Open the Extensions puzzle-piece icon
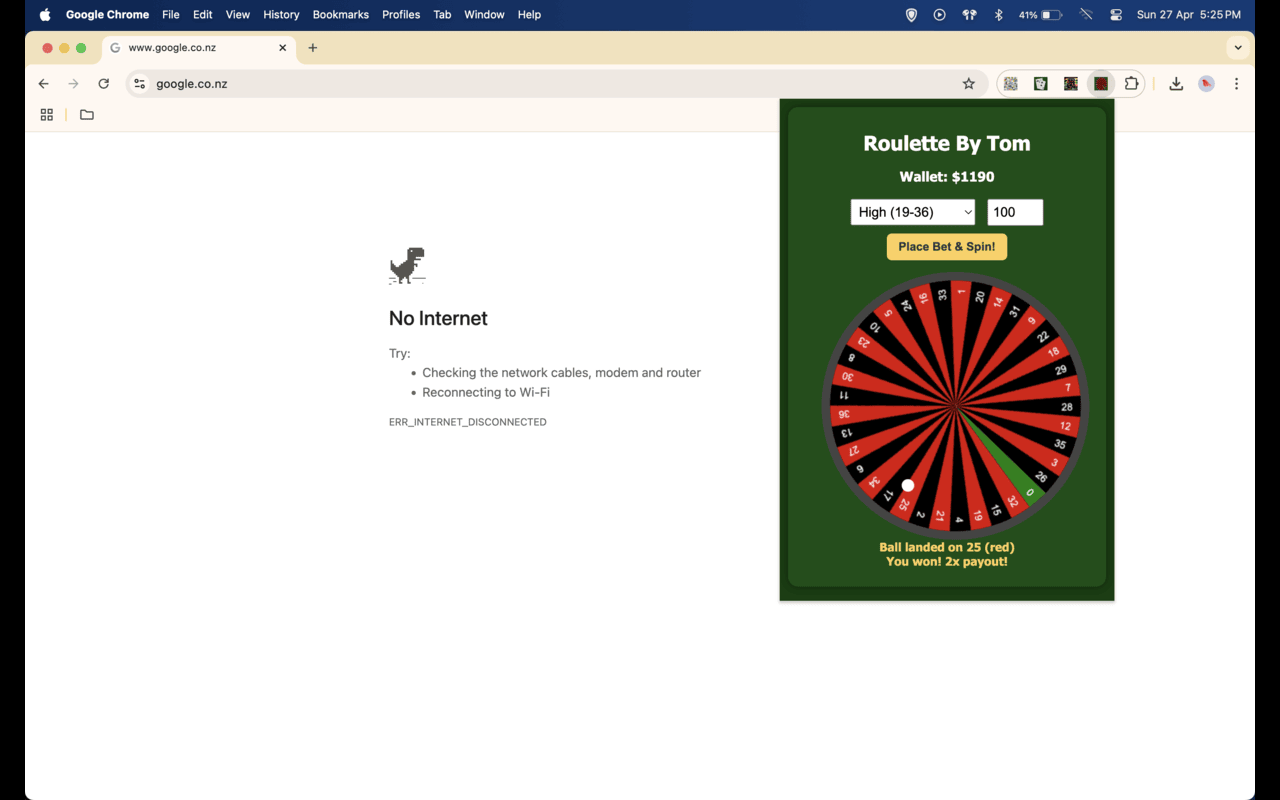1280x800 pixels. pyautogui.click(x=1131, y=83)
